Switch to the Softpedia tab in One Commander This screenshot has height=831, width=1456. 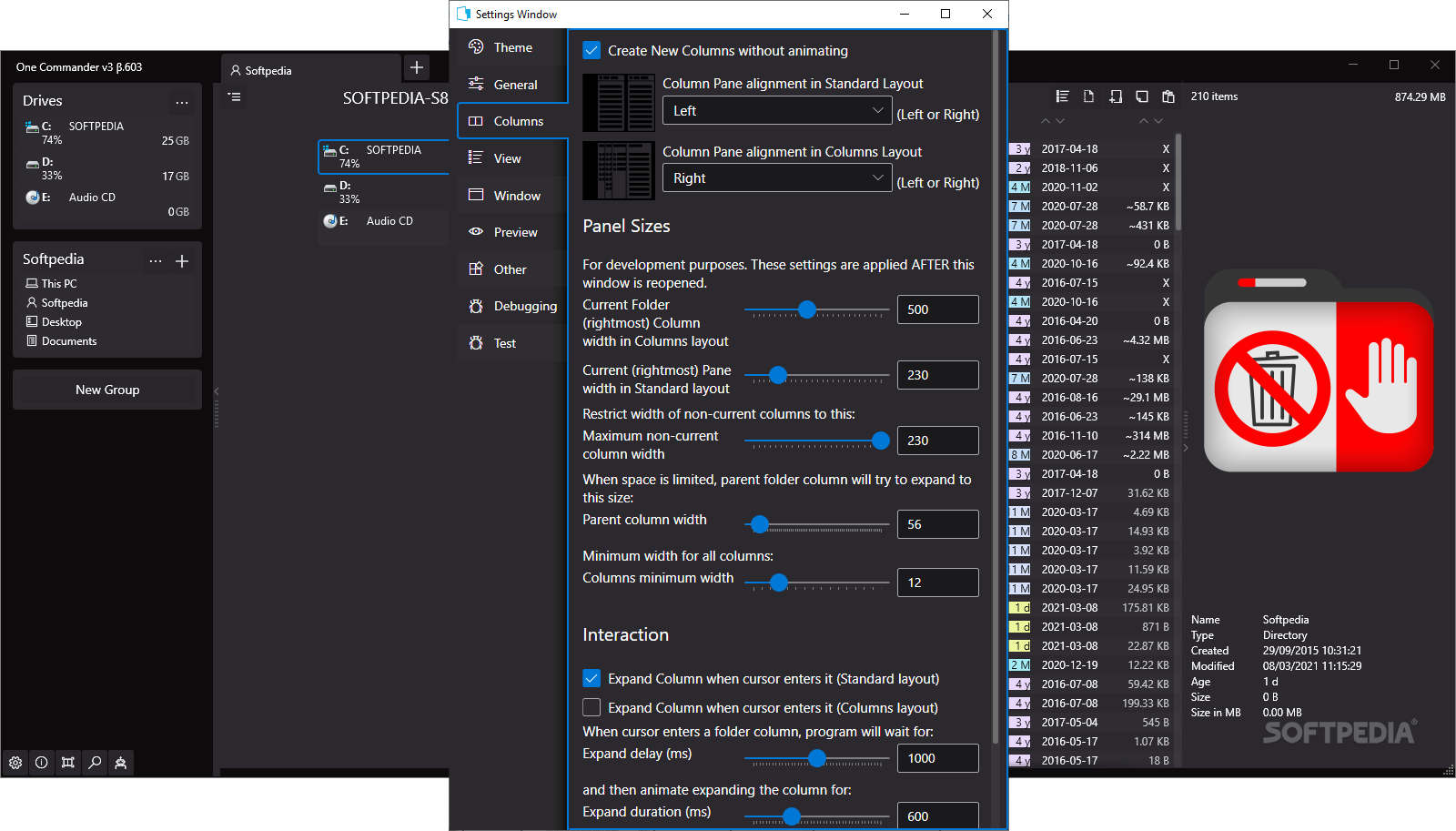tap(311, 70)
